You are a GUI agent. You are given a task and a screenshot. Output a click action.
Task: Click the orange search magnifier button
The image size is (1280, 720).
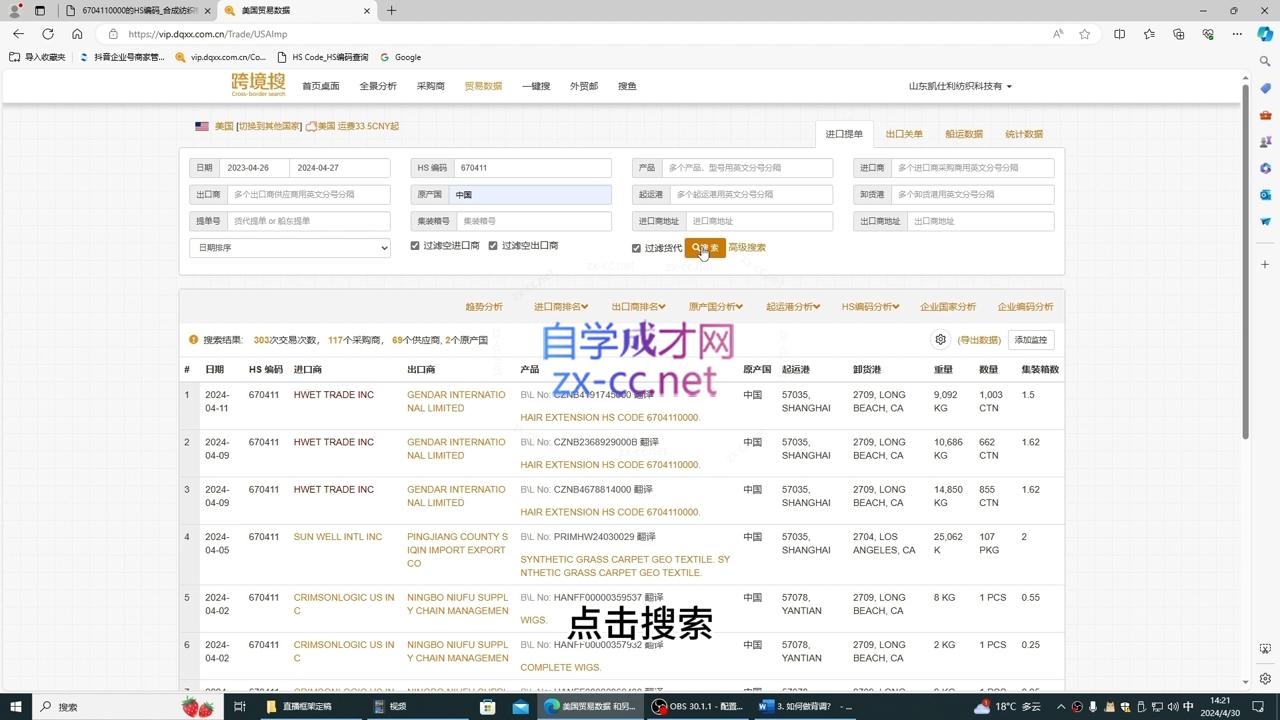coord(705,248)
